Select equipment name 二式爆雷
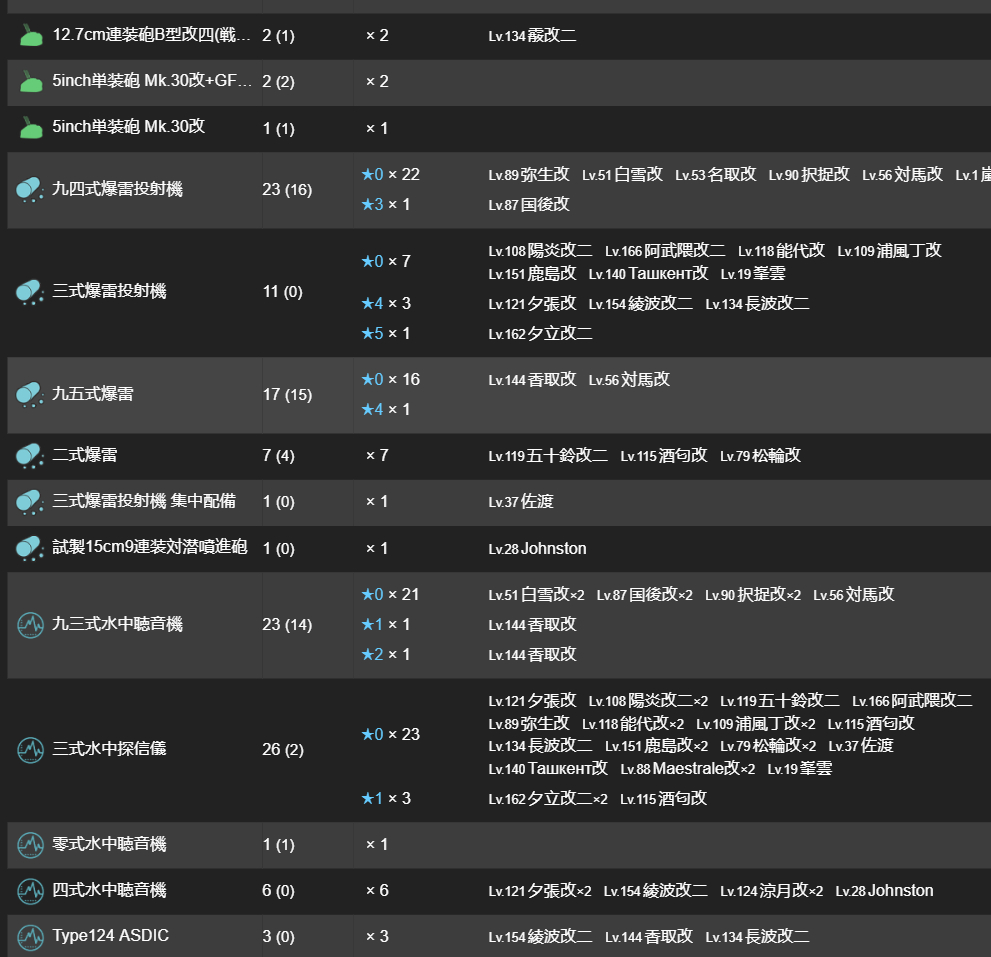 point(85,454)
